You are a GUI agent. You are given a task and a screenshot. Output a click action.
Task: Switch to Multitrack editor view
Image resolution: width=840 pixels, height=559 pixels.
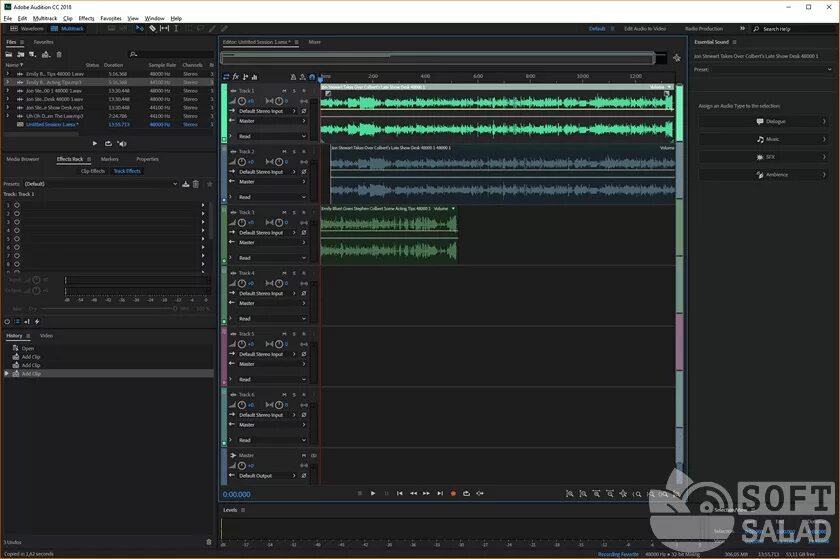pos(68,28)
